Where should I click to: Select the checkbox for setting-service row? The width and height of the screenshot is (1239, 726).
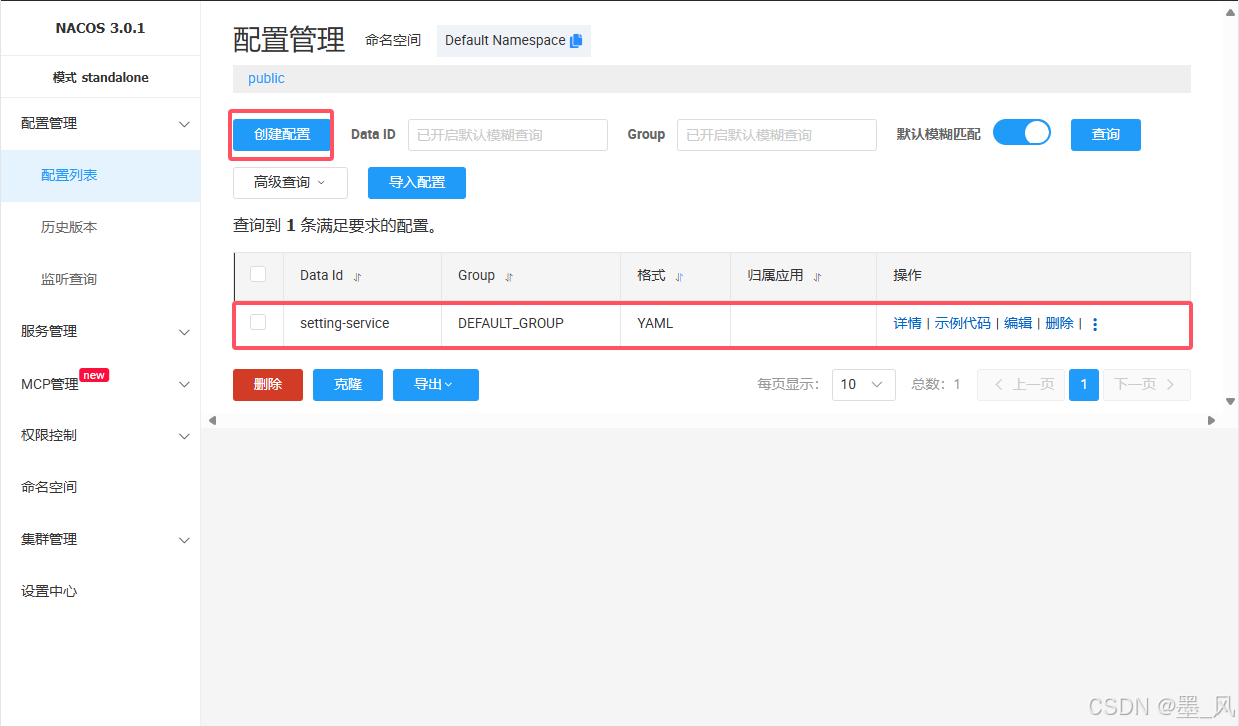(x=257, y=323)
